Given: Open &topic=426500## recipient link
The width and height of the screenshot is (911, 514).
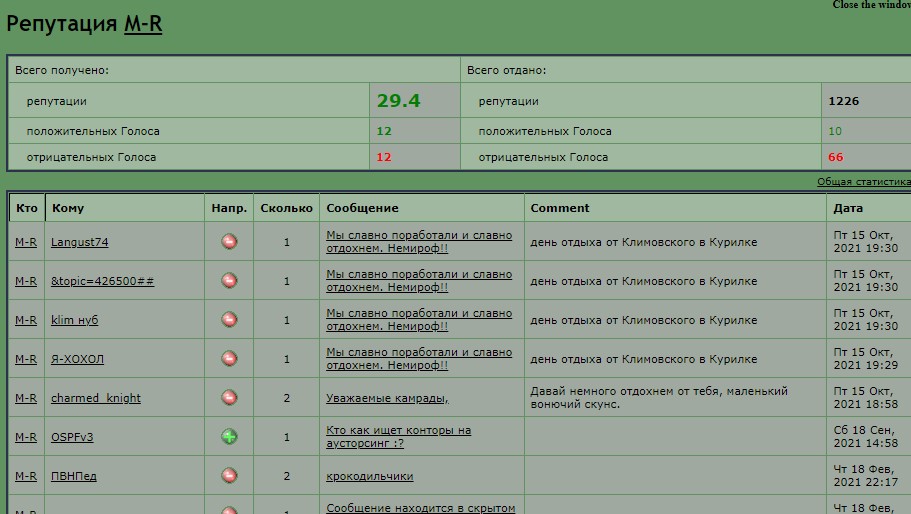Looking at the screenshot, I should pos(102,281).
